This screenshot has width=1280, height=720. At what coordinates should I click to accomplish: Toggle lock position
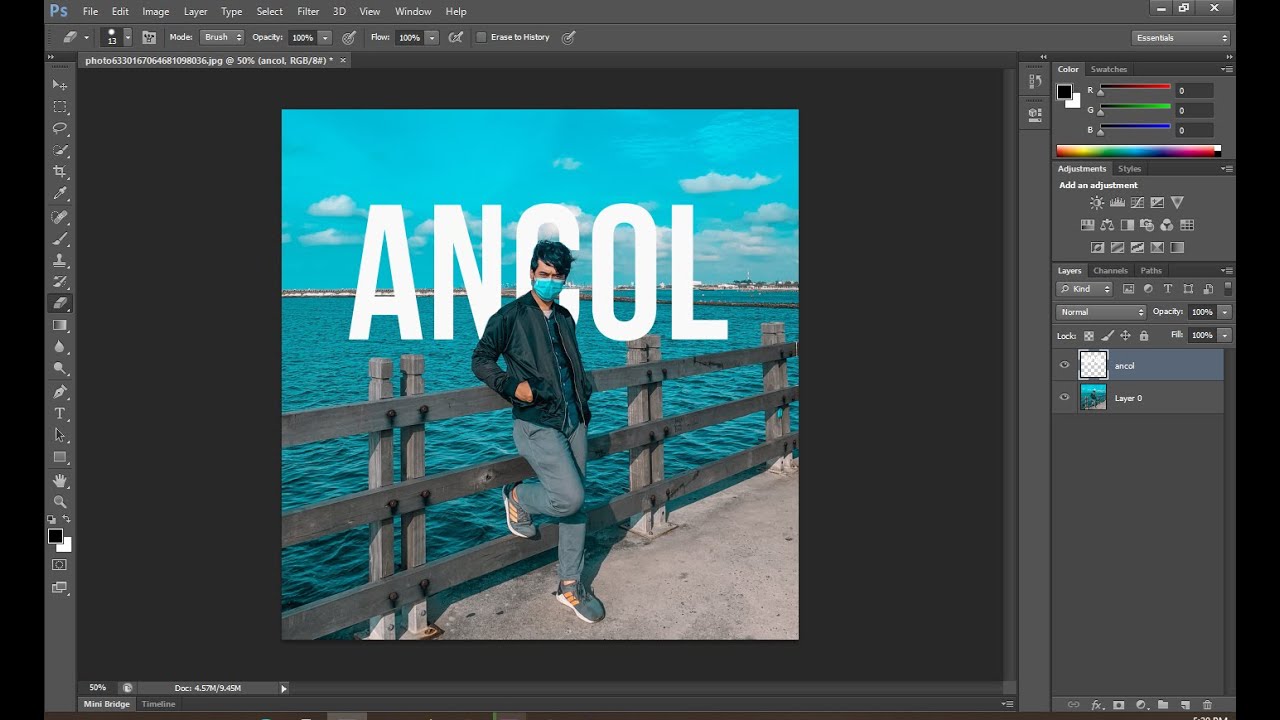coord(1125,336)
